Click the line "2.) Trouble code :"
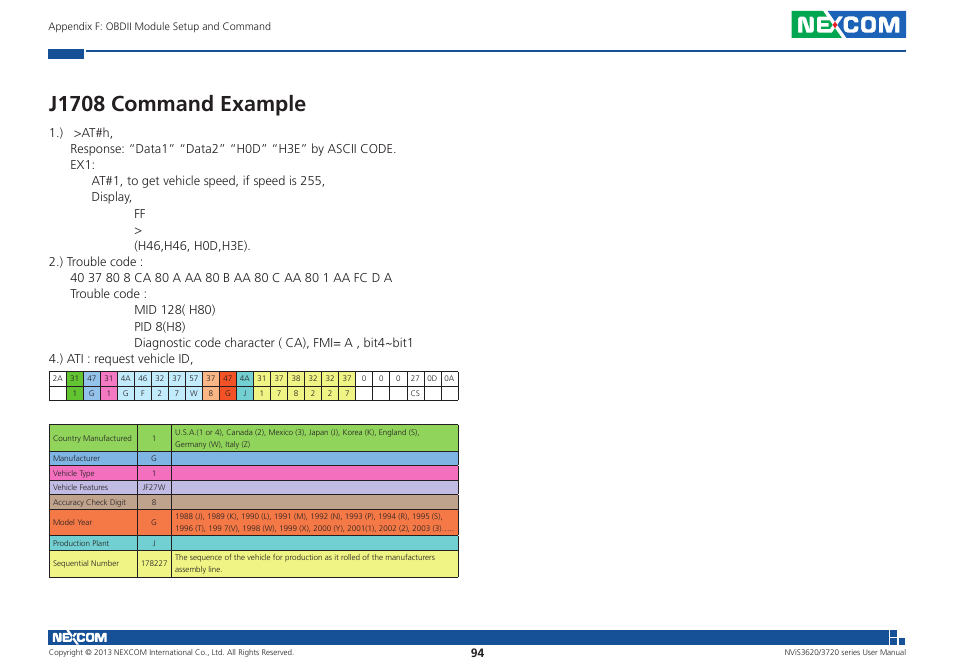Image resolution: width=954 pixels, height=672 pixels. 96,262
